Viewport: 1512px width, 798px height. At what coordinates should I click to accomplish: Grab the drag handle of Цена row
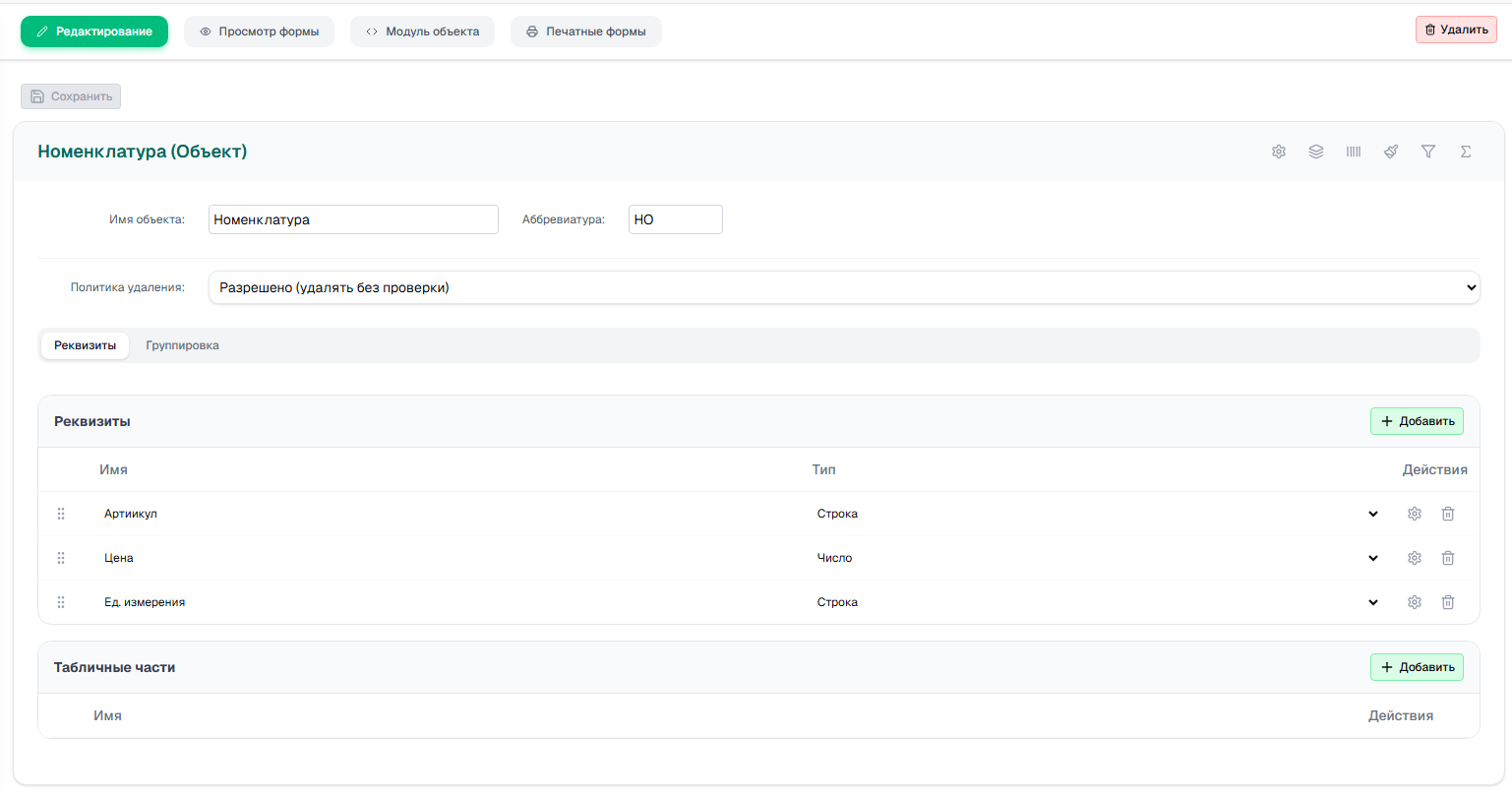tap(61, 558)
